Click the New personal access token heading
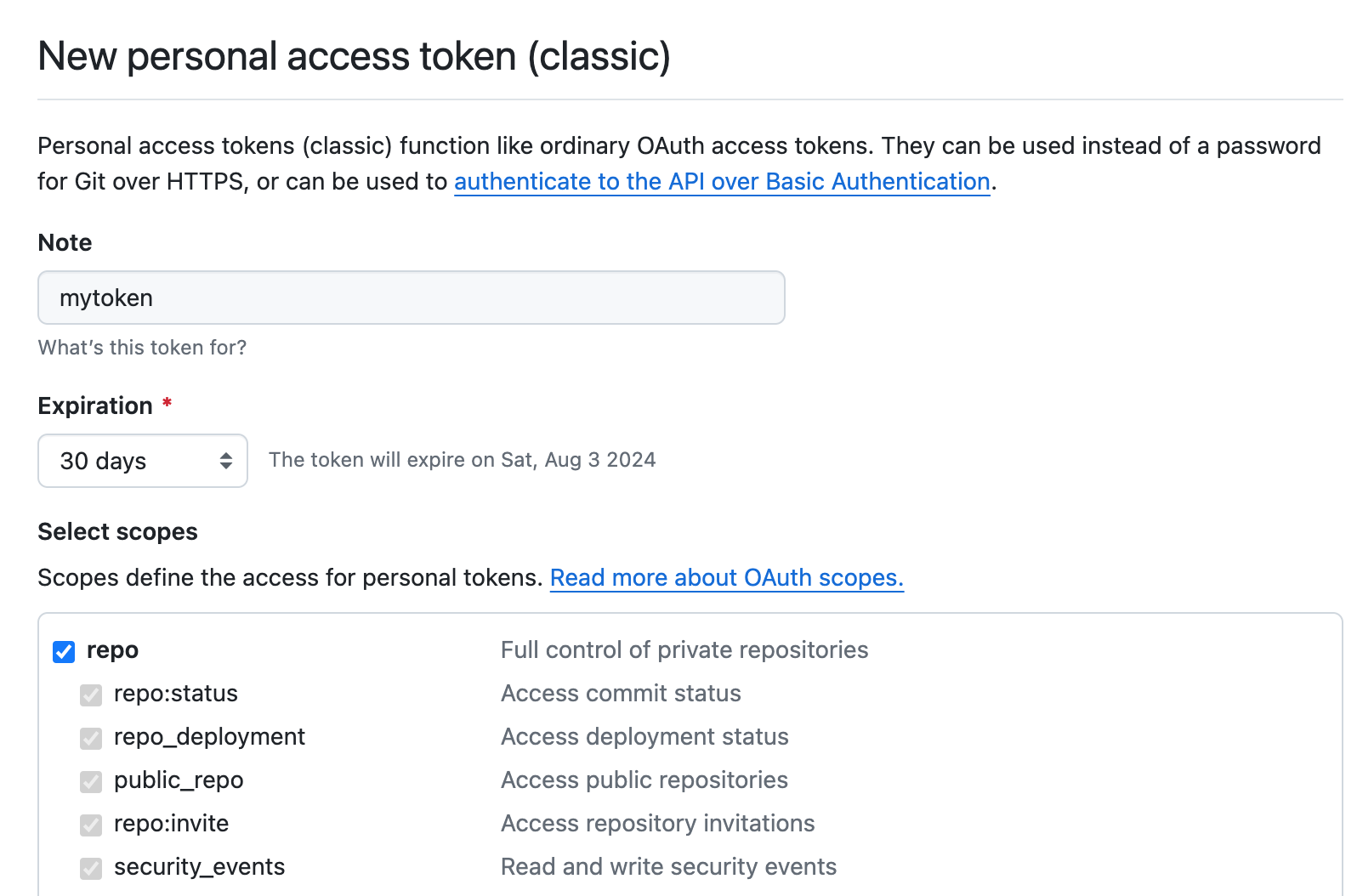 (x=354, y=56)
